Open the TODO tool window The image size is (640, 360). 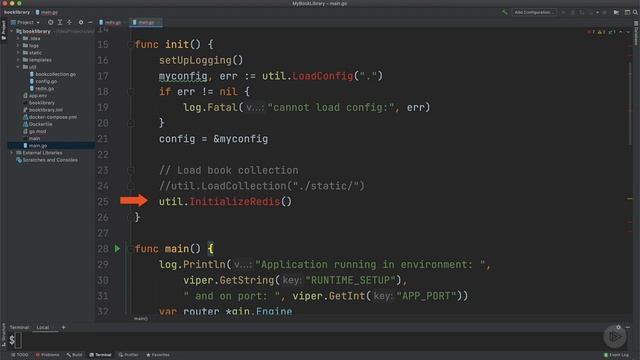coord(20,355)
